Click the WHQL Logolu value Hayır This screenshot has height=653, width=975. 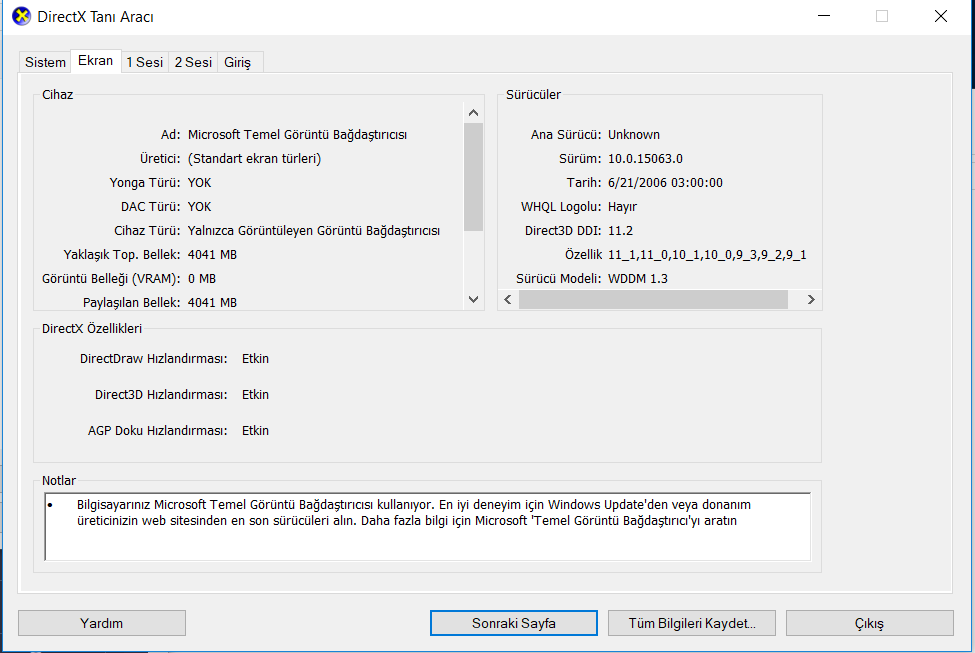point(622,206)
